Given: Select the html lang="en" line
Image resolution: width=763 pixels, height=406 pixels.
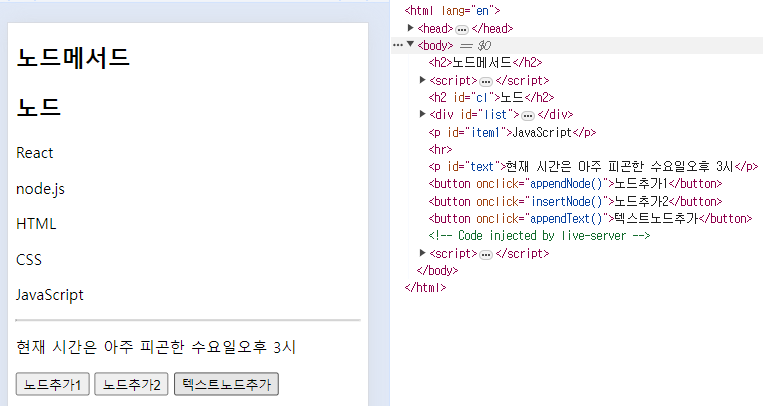Looking at the screenshot, I should tap(452, 10).
